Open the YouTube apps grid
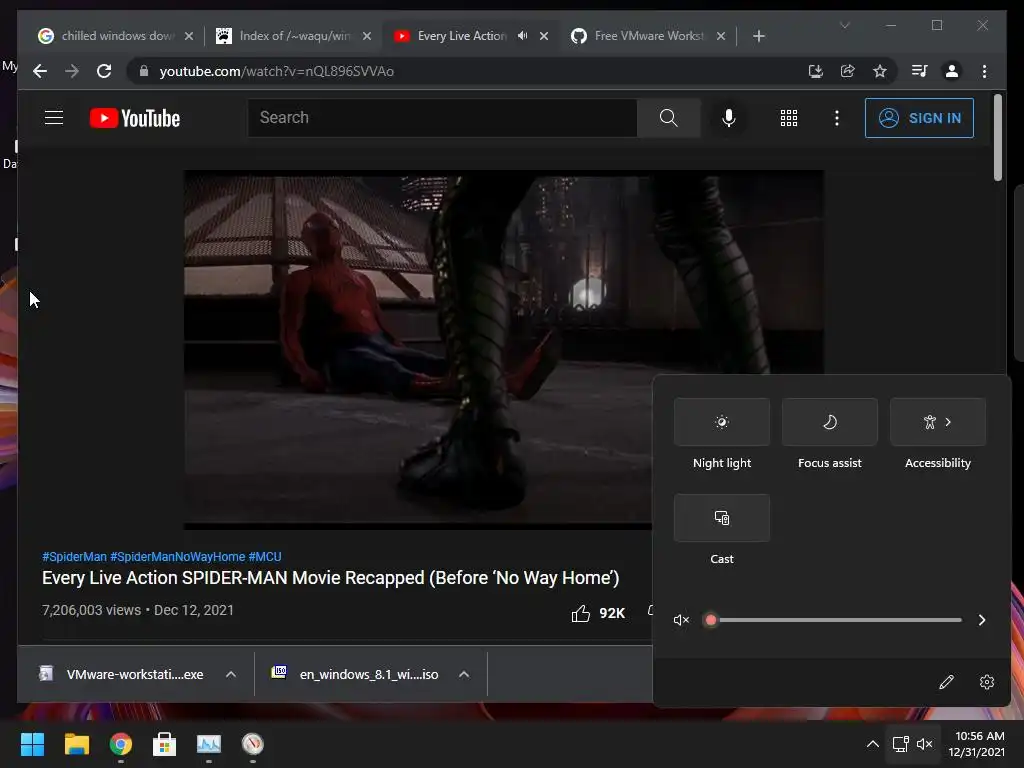 (788, 118)
